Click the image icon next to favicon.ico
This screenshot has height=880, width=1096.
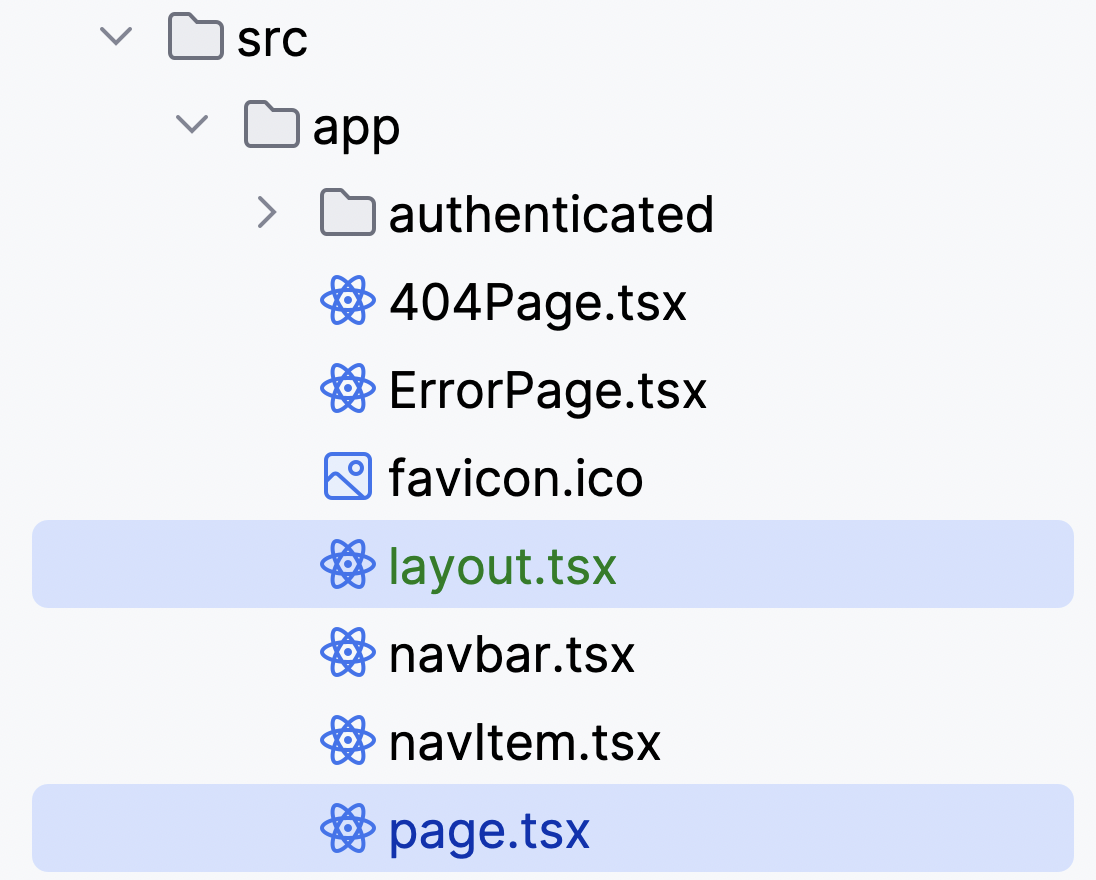(348, 478)
